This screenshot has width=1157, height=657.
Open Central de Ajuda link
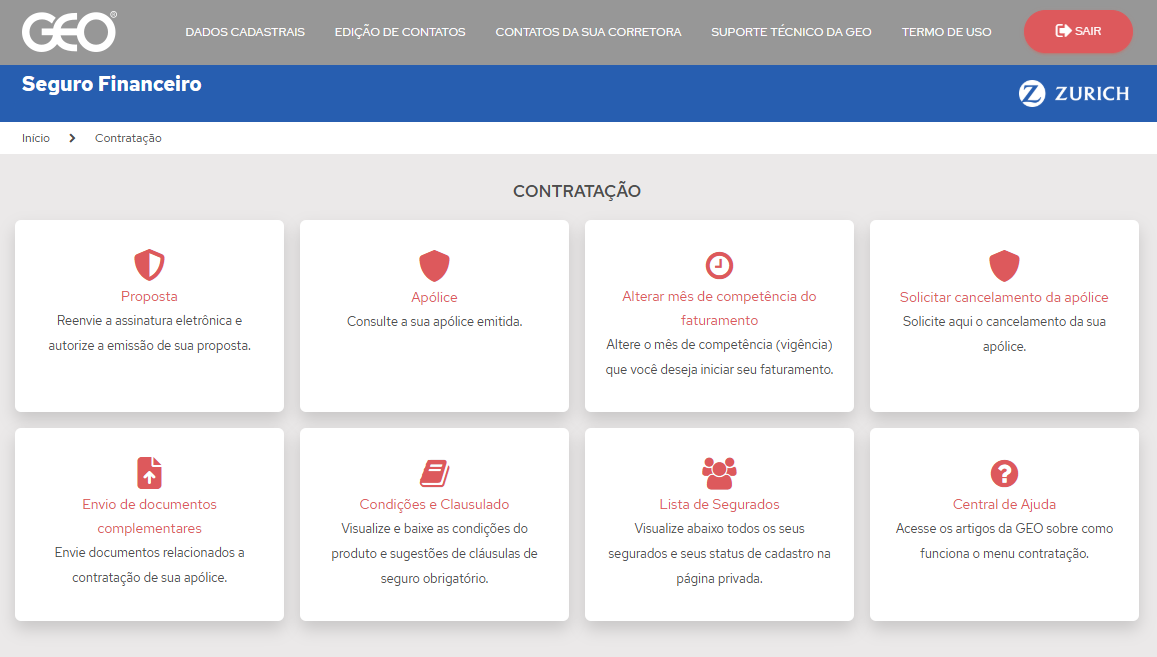click(1004, 504)
